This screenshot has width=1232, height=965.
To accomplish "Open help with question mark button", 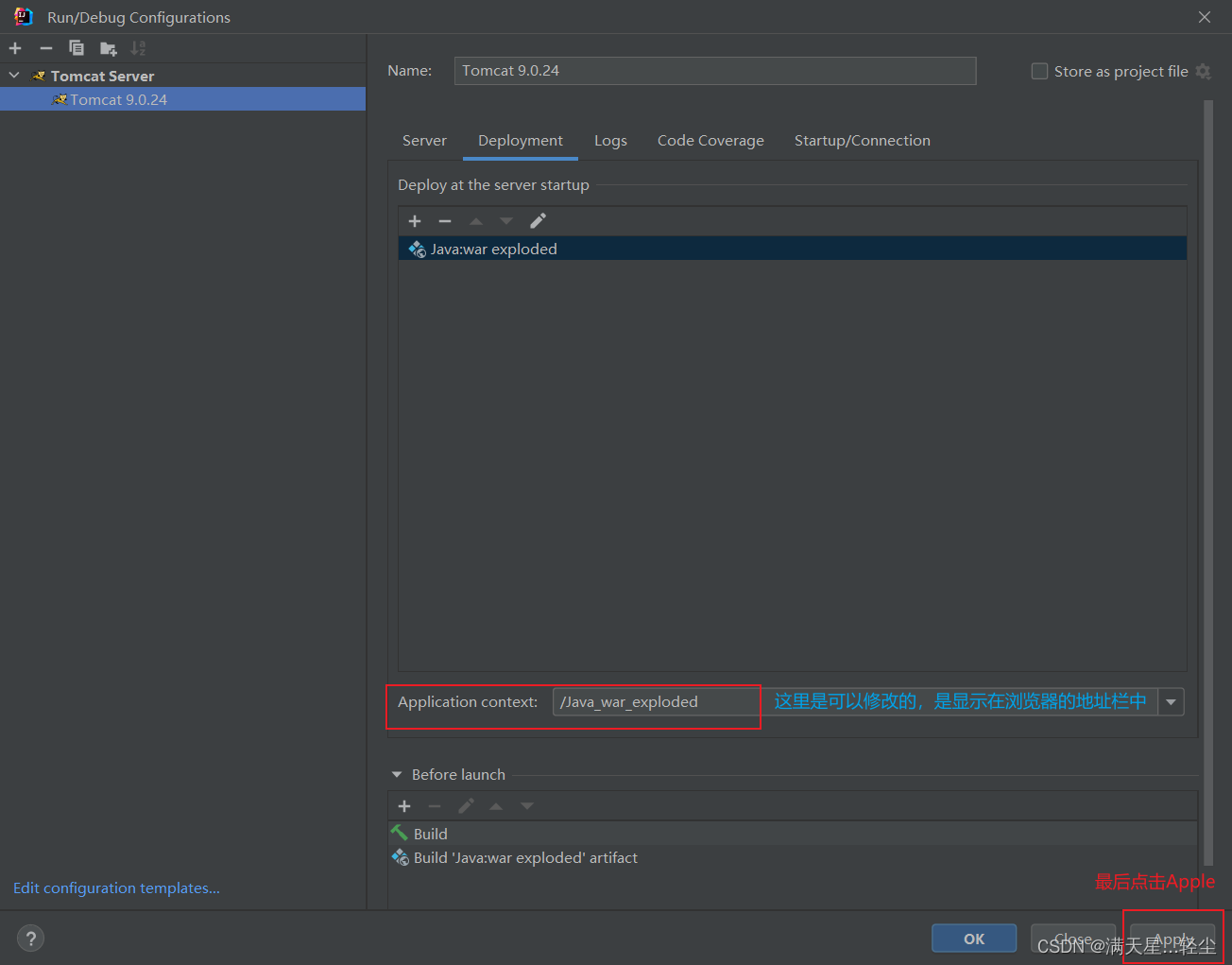I will (30, 938).
